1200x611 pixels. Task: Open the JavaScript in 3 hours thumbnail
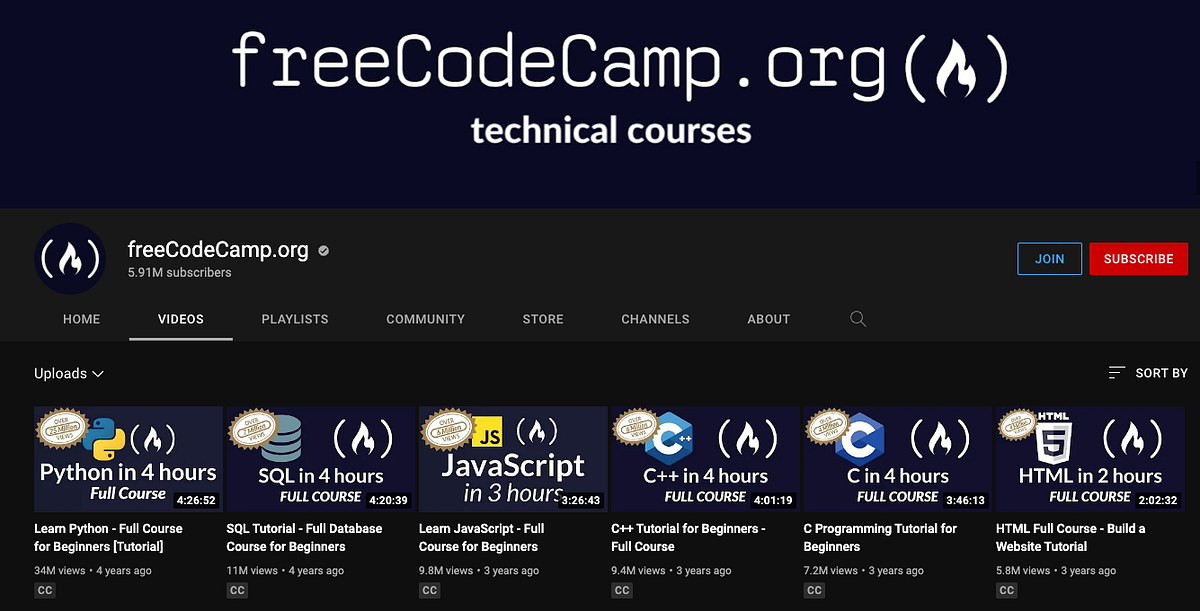(512, 458)
